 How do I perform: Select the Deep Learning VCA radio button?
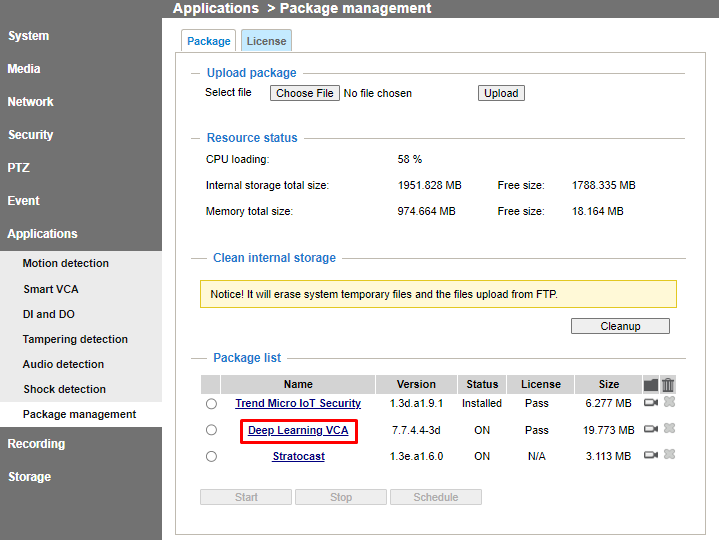[211, 430]
